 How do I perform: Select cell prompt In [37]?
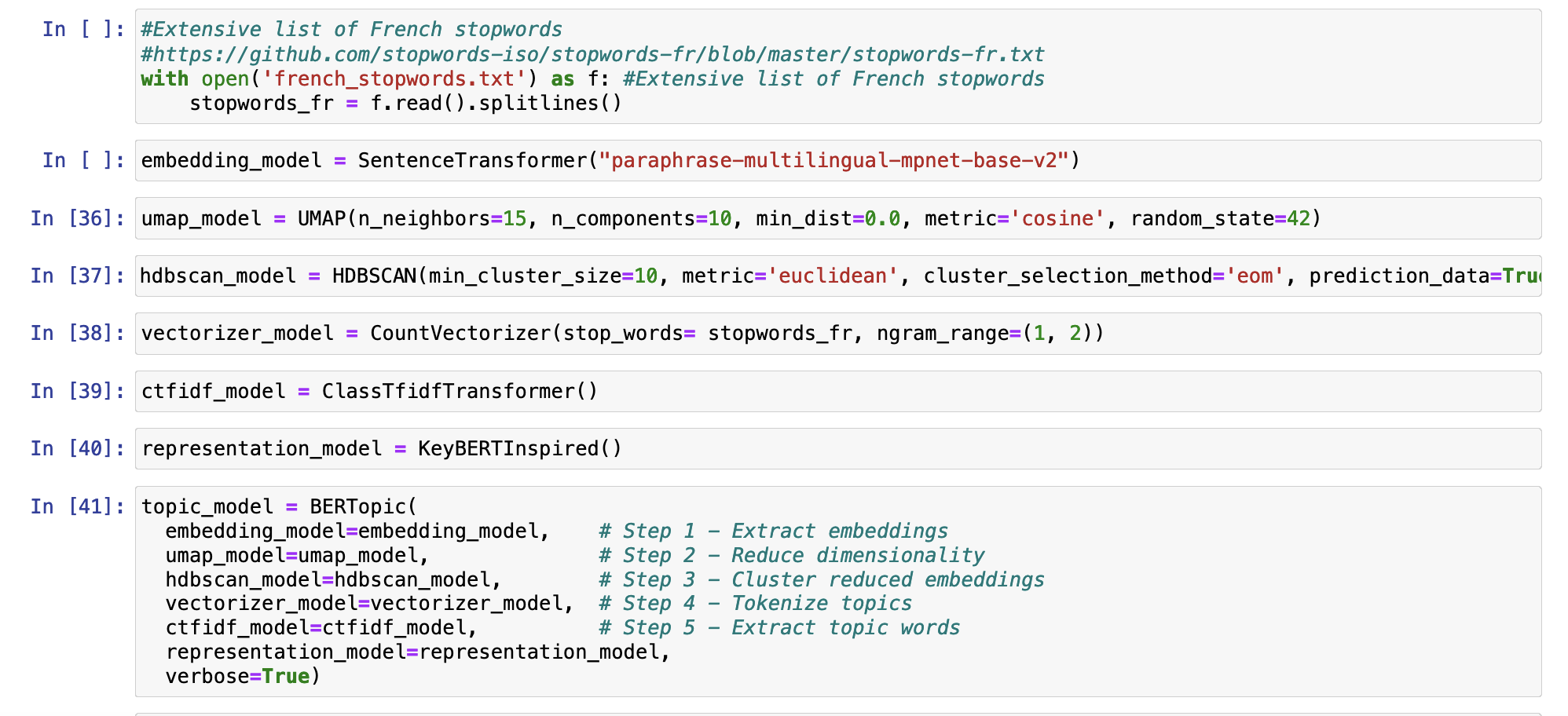tap(78, 276)
